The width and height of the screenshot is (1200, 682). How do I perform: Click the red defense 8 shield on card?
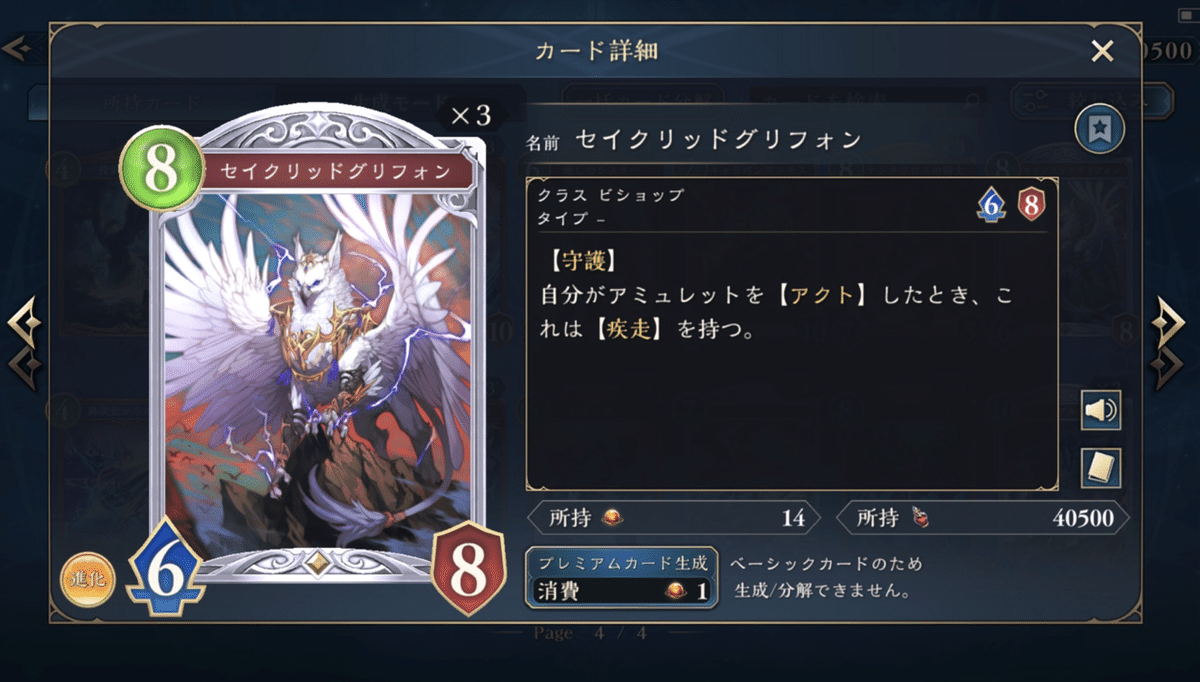point(468,570)
